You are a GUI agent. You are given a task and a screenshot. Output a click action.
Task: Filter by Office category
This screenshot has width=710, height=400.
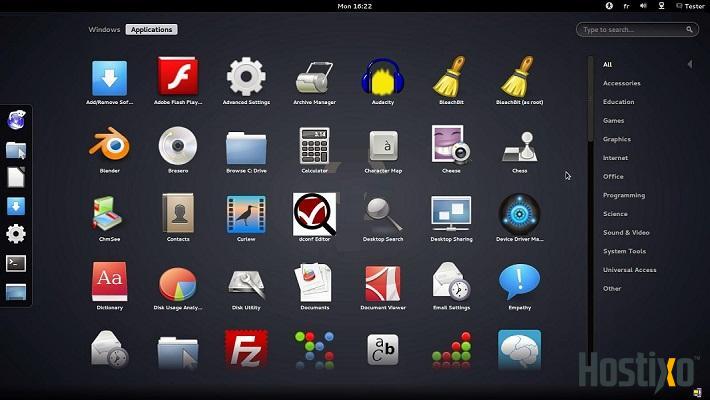[x=613, y=177]
